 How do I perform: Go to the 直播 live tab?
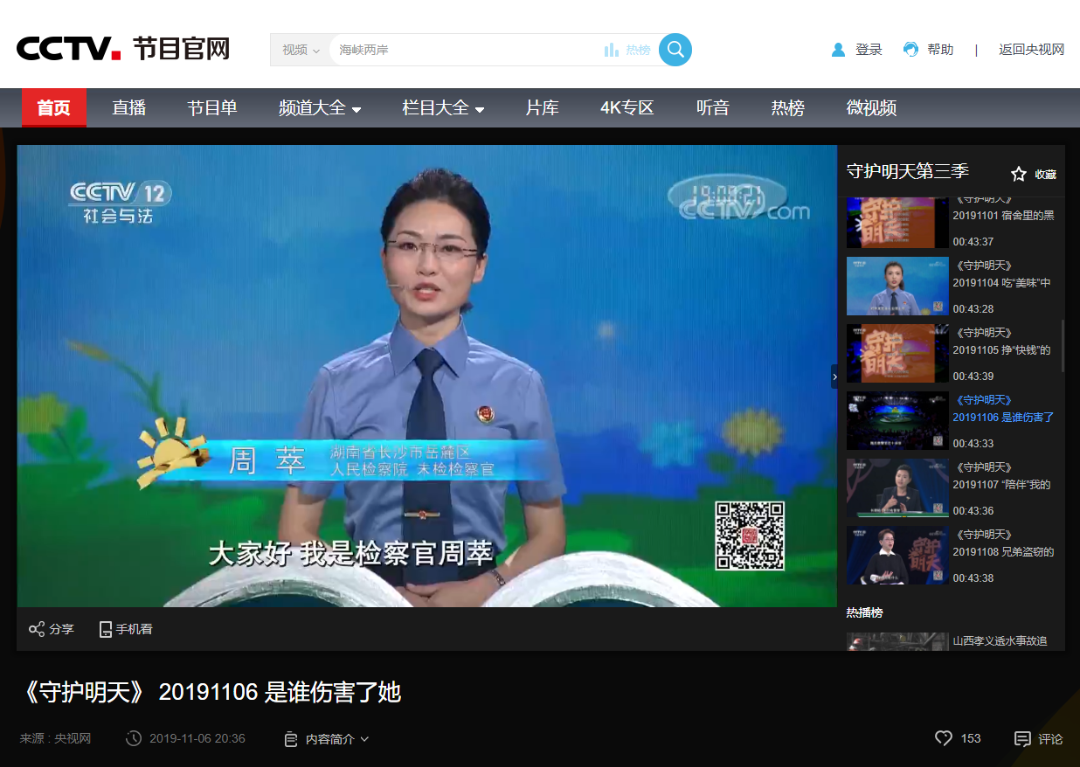pos(129,108)
